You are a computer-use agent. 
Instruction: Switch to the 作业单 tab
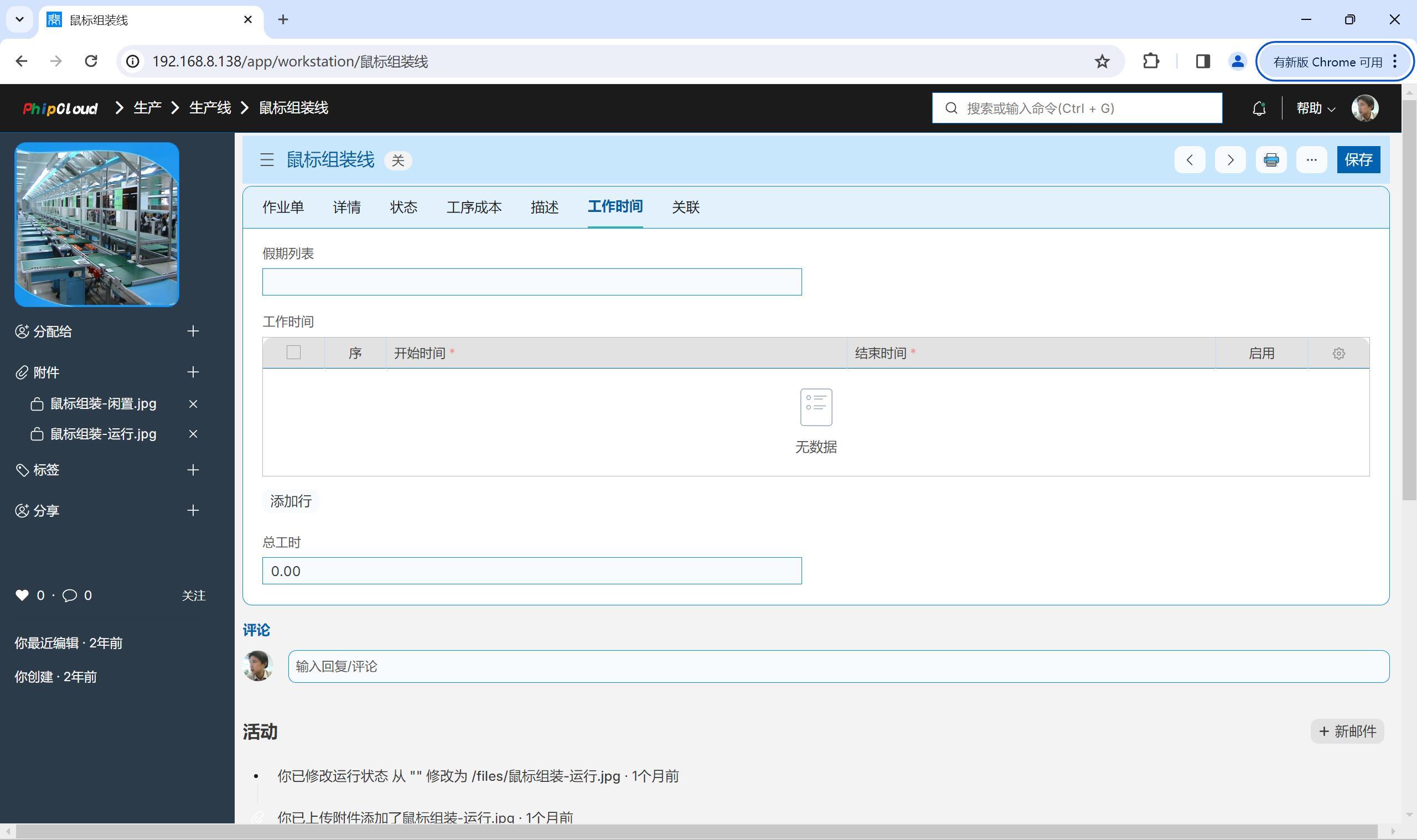click(283, 207)
